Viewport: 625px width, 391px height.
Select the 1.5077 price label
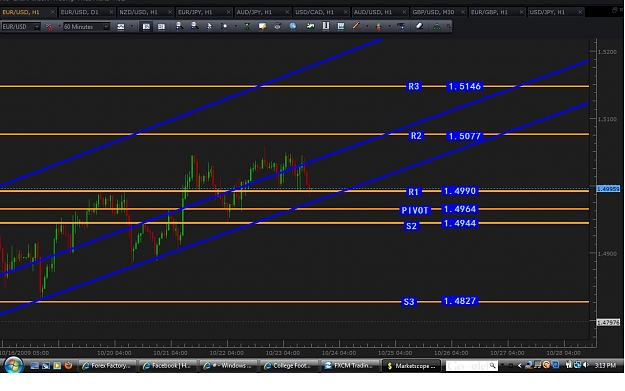click(x=464, y=136)
